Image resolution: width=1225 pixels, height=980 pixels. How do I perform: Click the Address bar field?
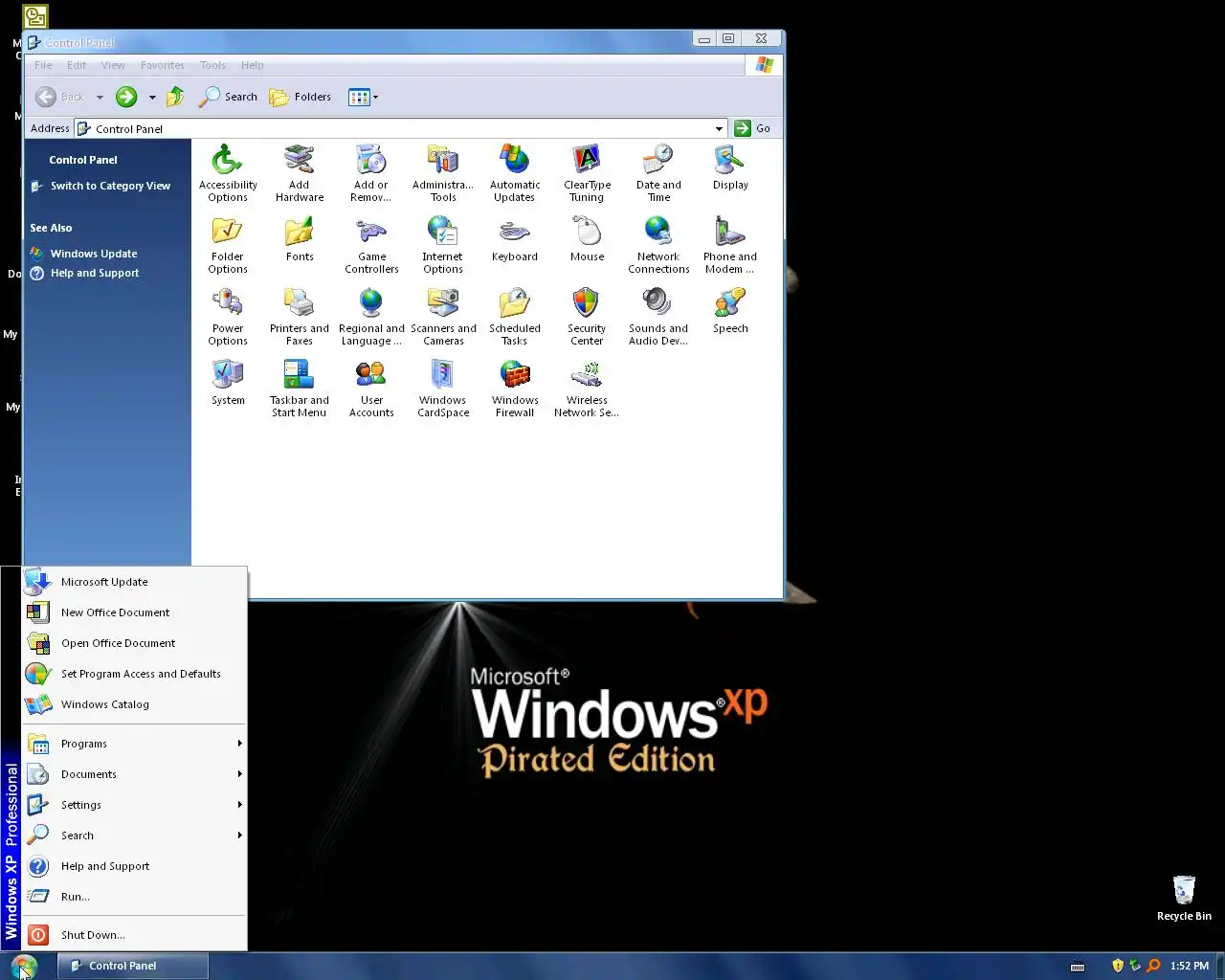click(401, 128)
